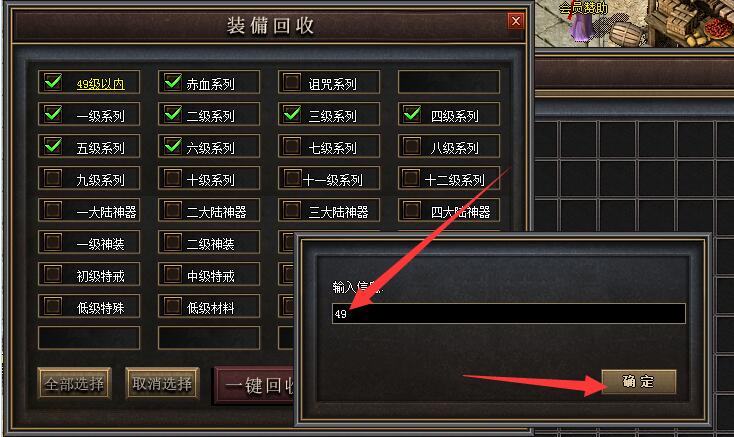This screenshot has width=734, height=437.
Task: Check the 初级特戒 option
Action: click(x=52, y=274)
